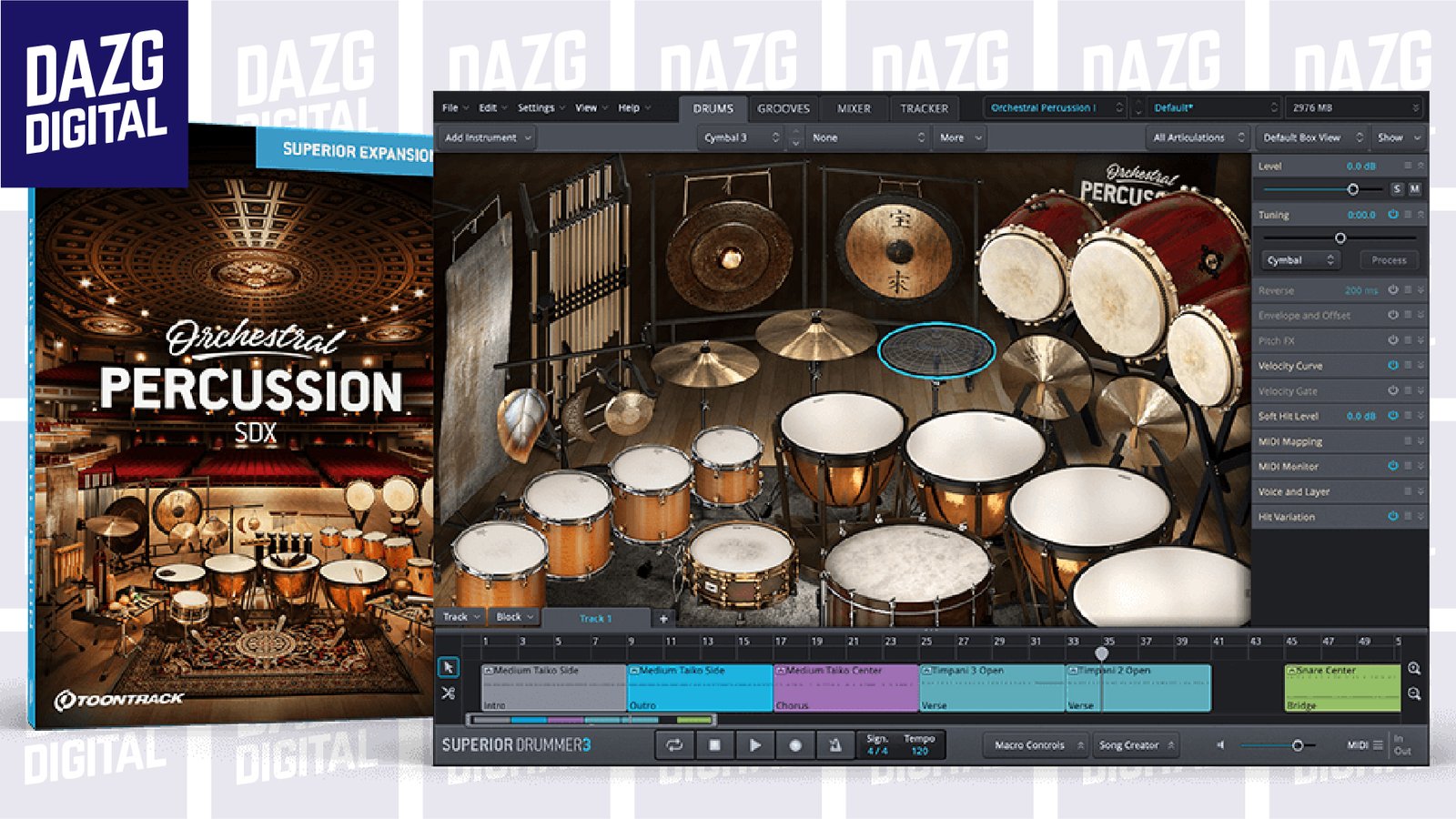Open the Orchestral Percussion I library dropdown
Viewport: 1456px width, 819px height.
1057,107
